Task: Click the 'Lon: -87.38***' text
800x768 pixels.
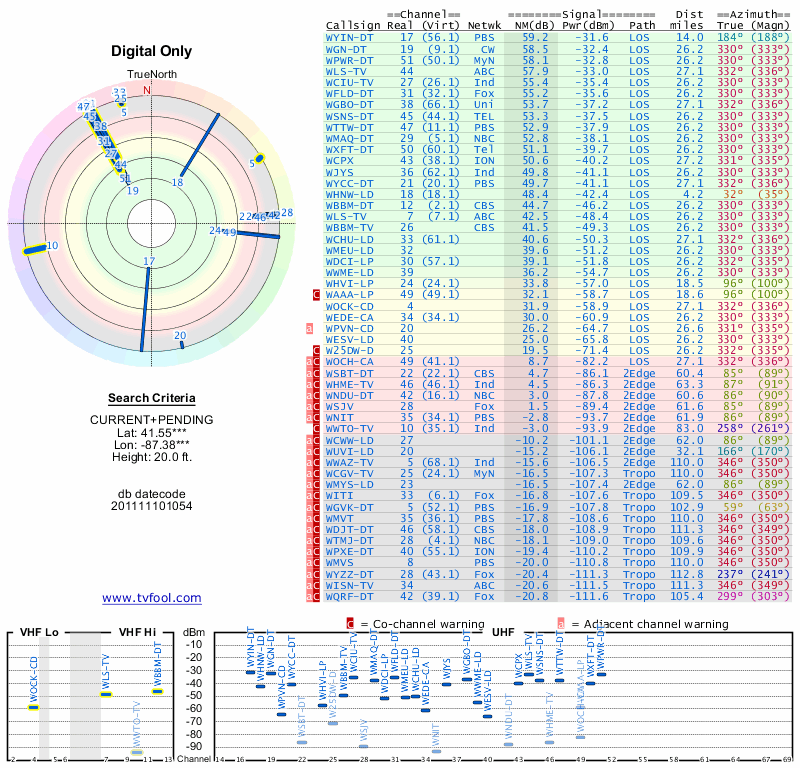Action: [x=152, y=445]
